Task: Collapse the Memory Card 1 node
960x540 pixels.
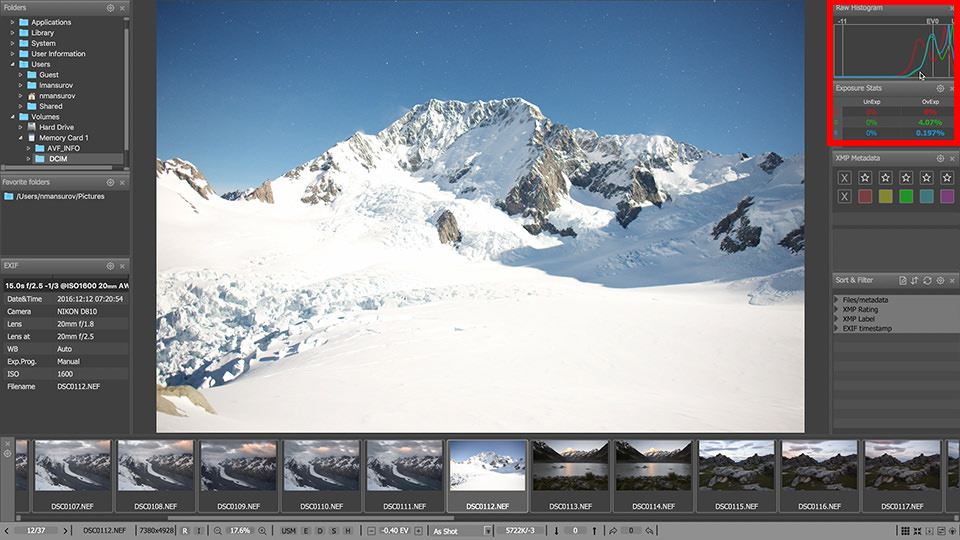Action: pyautogui.click(x=20, y=138)
